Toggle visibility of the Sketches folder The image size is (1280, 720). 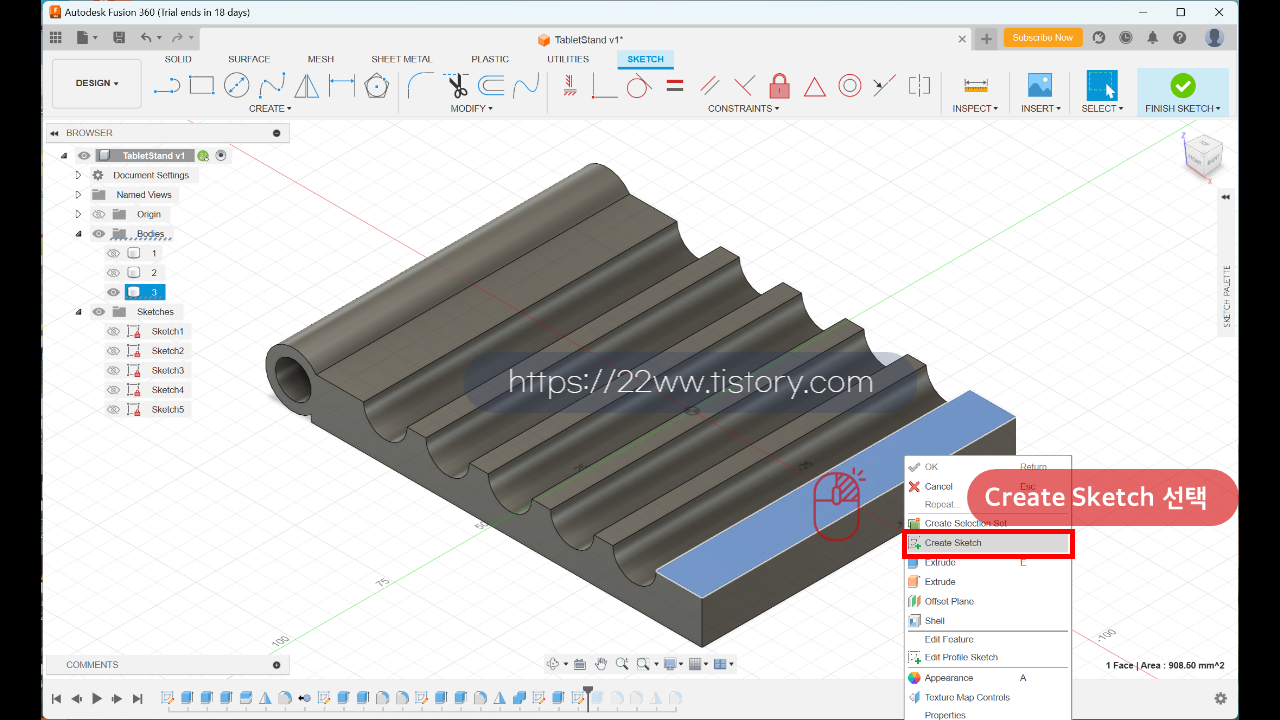point(99,311)
